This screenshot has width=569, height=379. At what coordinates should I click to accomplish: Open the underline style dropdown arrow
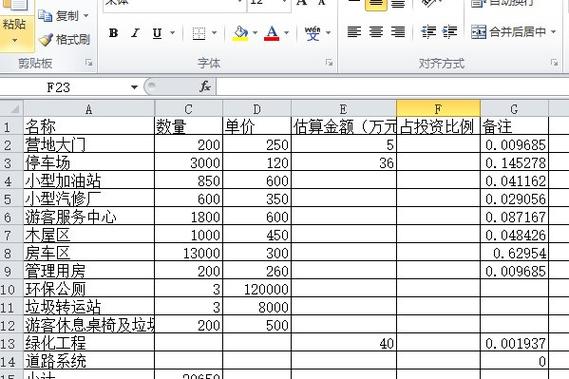(172, 33)
